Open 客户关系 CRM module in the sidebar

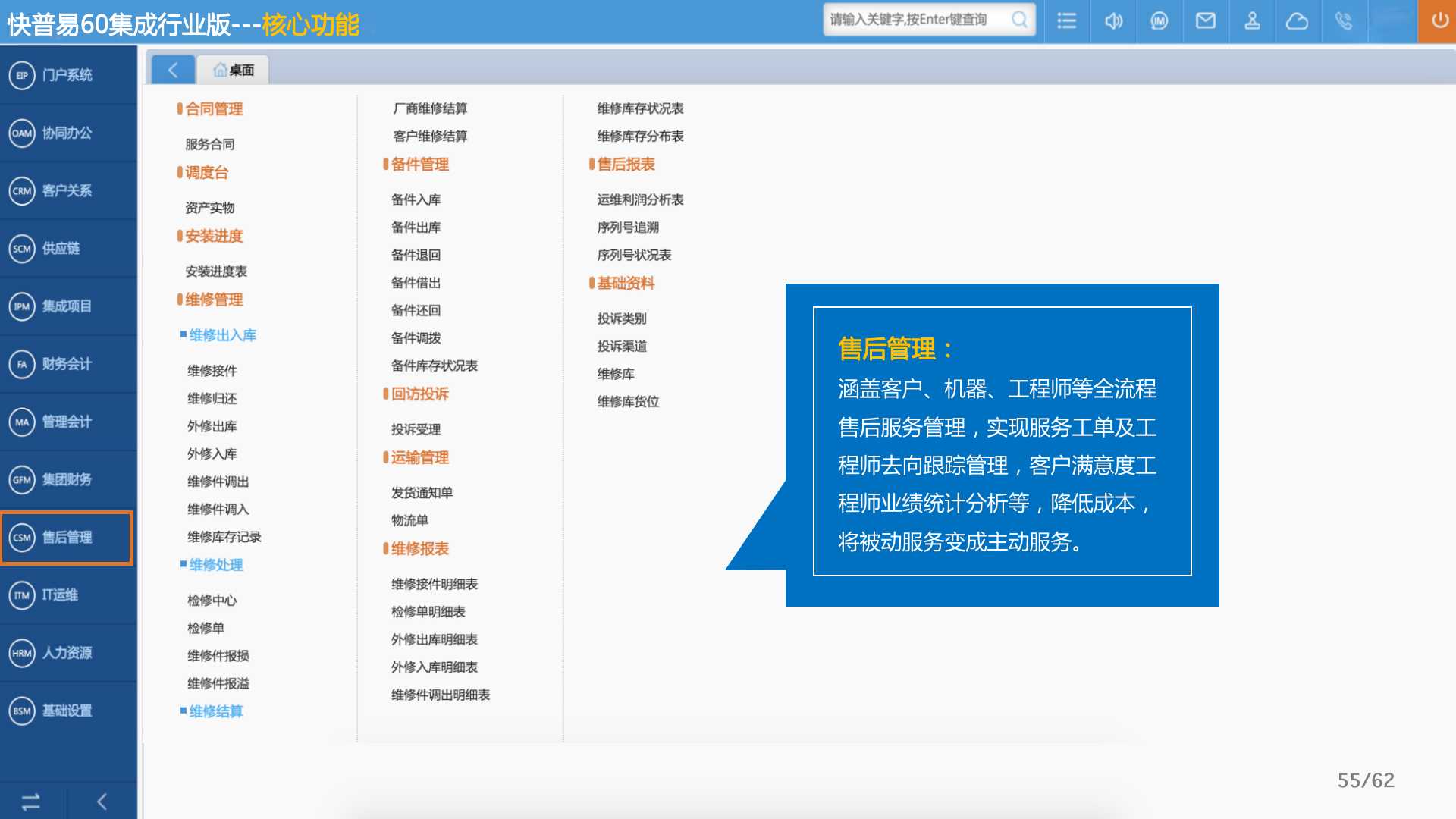coord(67,190)
